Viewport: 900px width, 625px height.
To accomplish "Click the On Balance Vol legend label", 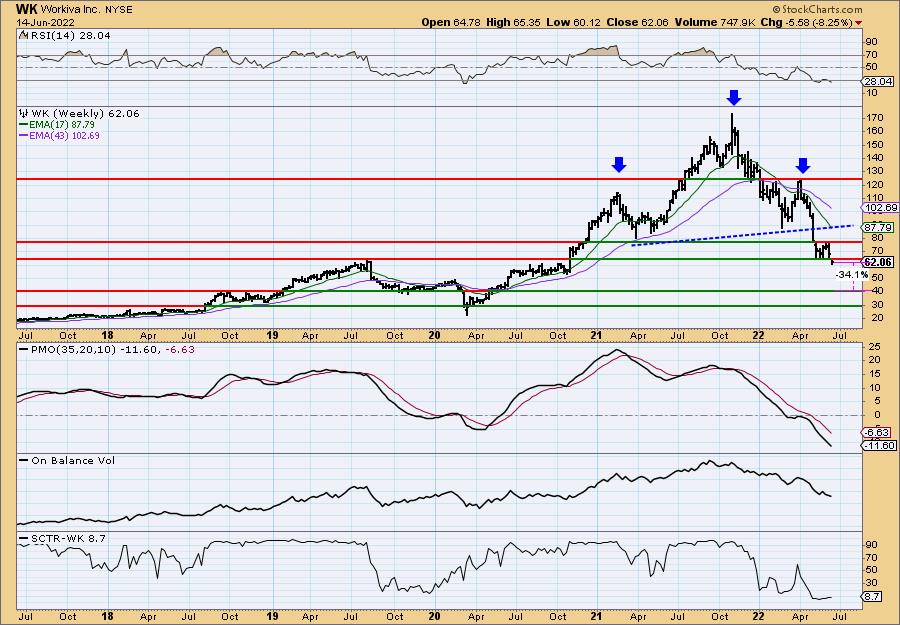I will pos(72,461).
